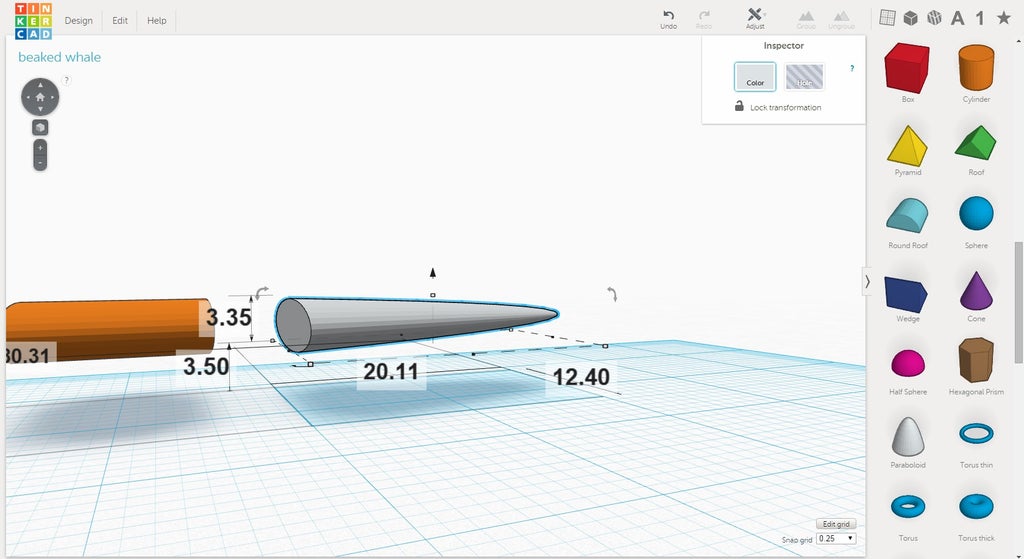Zoom out with the minus button
The image size is (1024, 559).
click(40, 163)
